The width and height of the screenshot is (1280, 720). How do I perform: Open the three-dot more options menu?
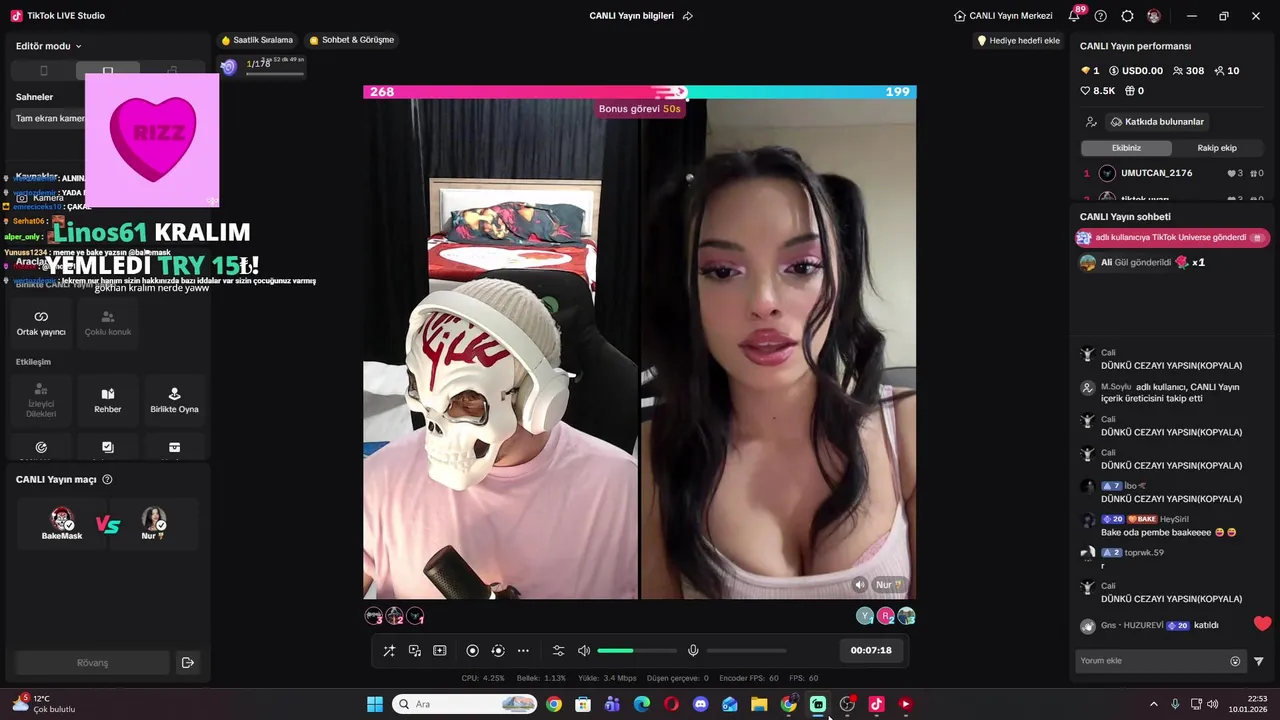tap(523, 651)
